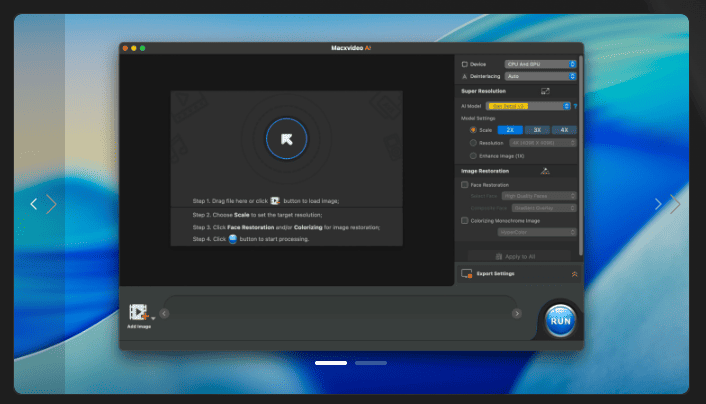The image size is (706, 404).
Task: Open the HyperColor colorizing dropdown
Action: pos(537,232)
